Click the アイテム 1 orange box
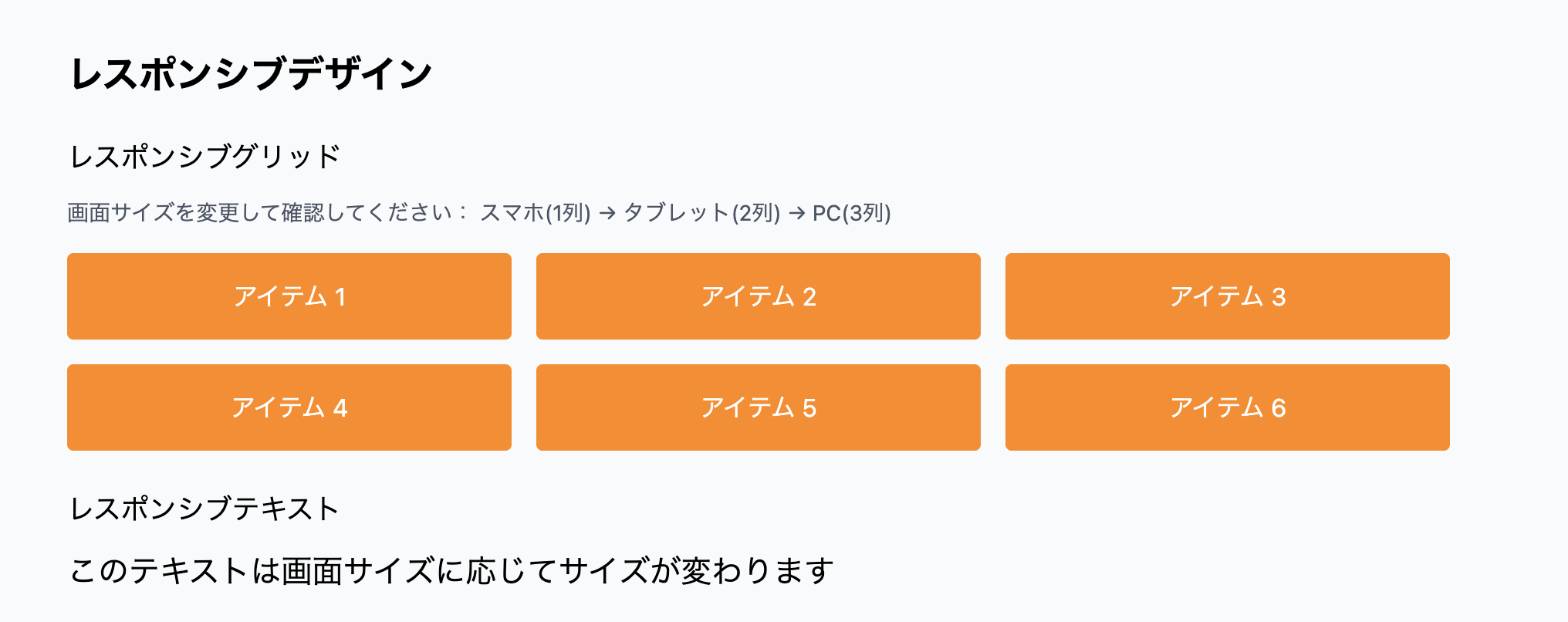This screenshot has height=622, width=1568. click(x=289, y=296)
